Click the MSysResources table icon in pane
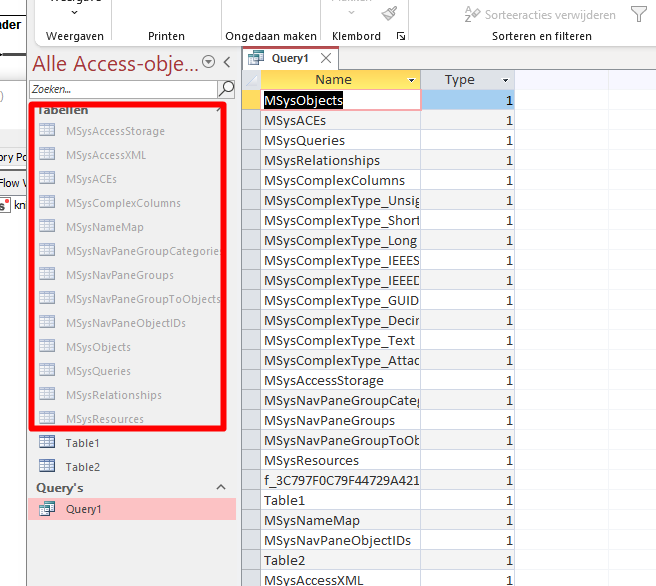 pyautogui.click(x=47, y=418)
